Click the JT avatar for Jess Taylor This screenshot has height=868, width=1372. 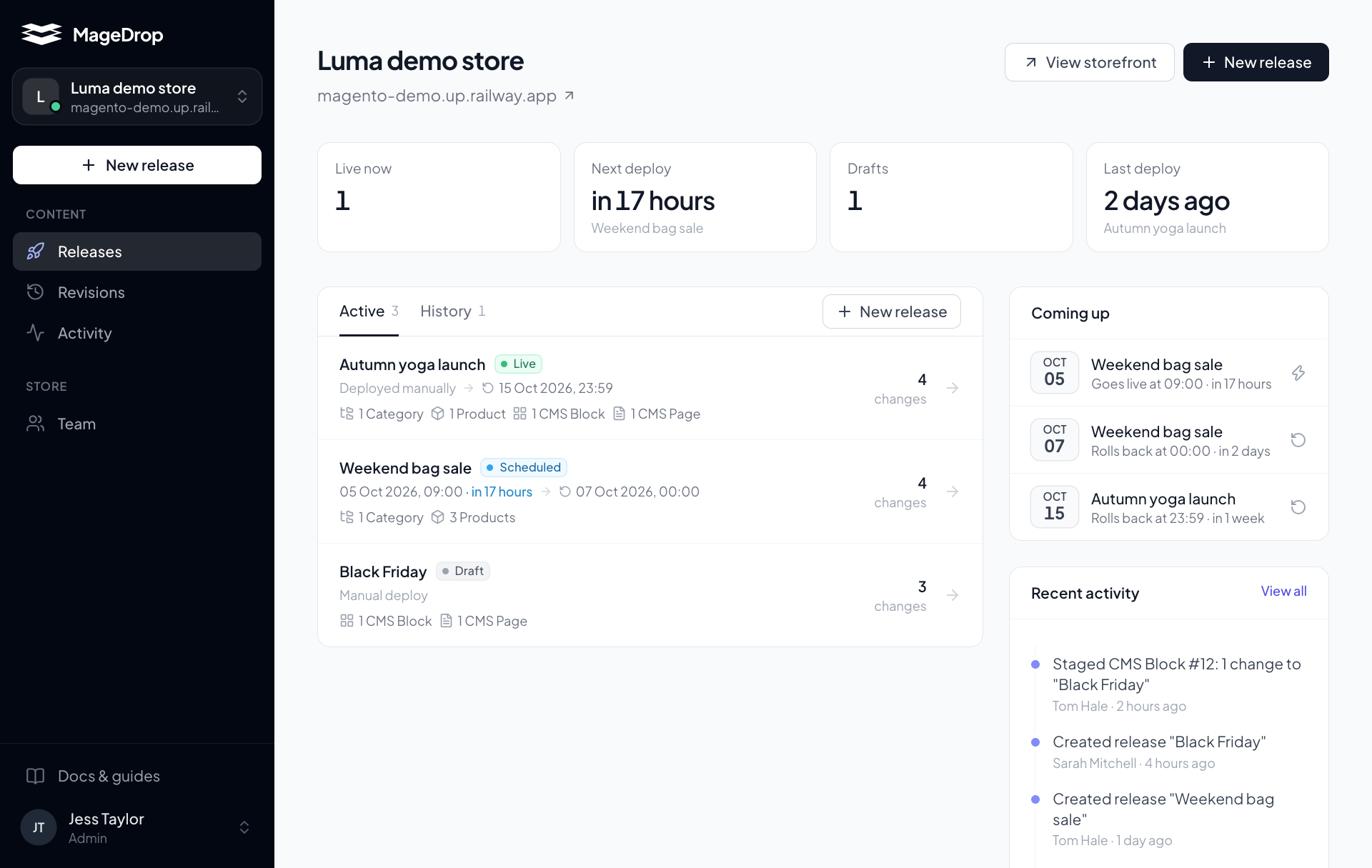(39, 827)
